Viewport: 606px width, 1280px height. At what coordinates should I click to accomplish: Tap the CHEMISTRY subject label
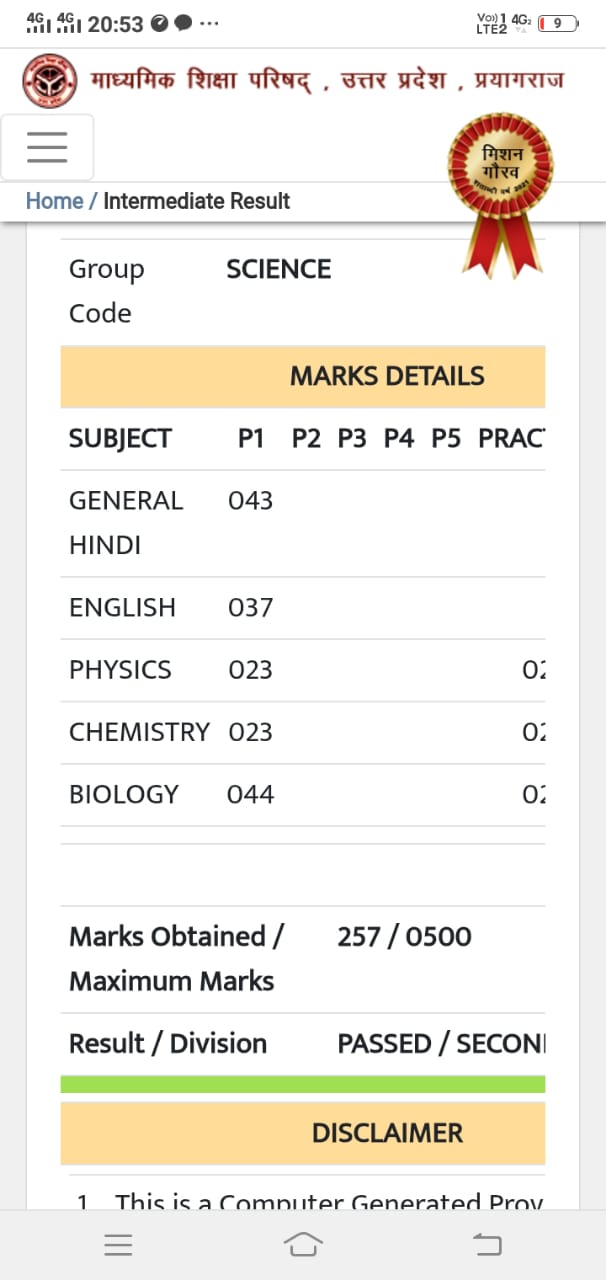click(139, 732)
